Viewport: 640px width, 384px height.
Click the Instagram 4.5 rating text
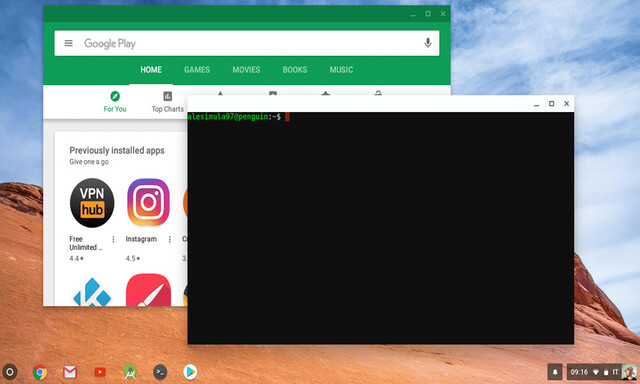(x=133, y=258)
